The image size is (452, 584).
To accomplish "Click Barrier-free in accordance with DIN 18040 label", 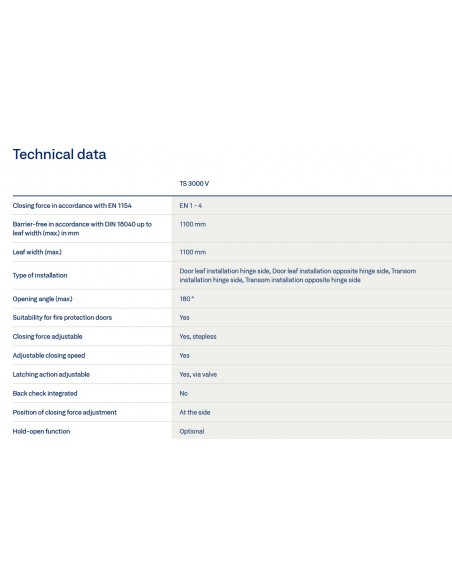I will pos(82,229).
